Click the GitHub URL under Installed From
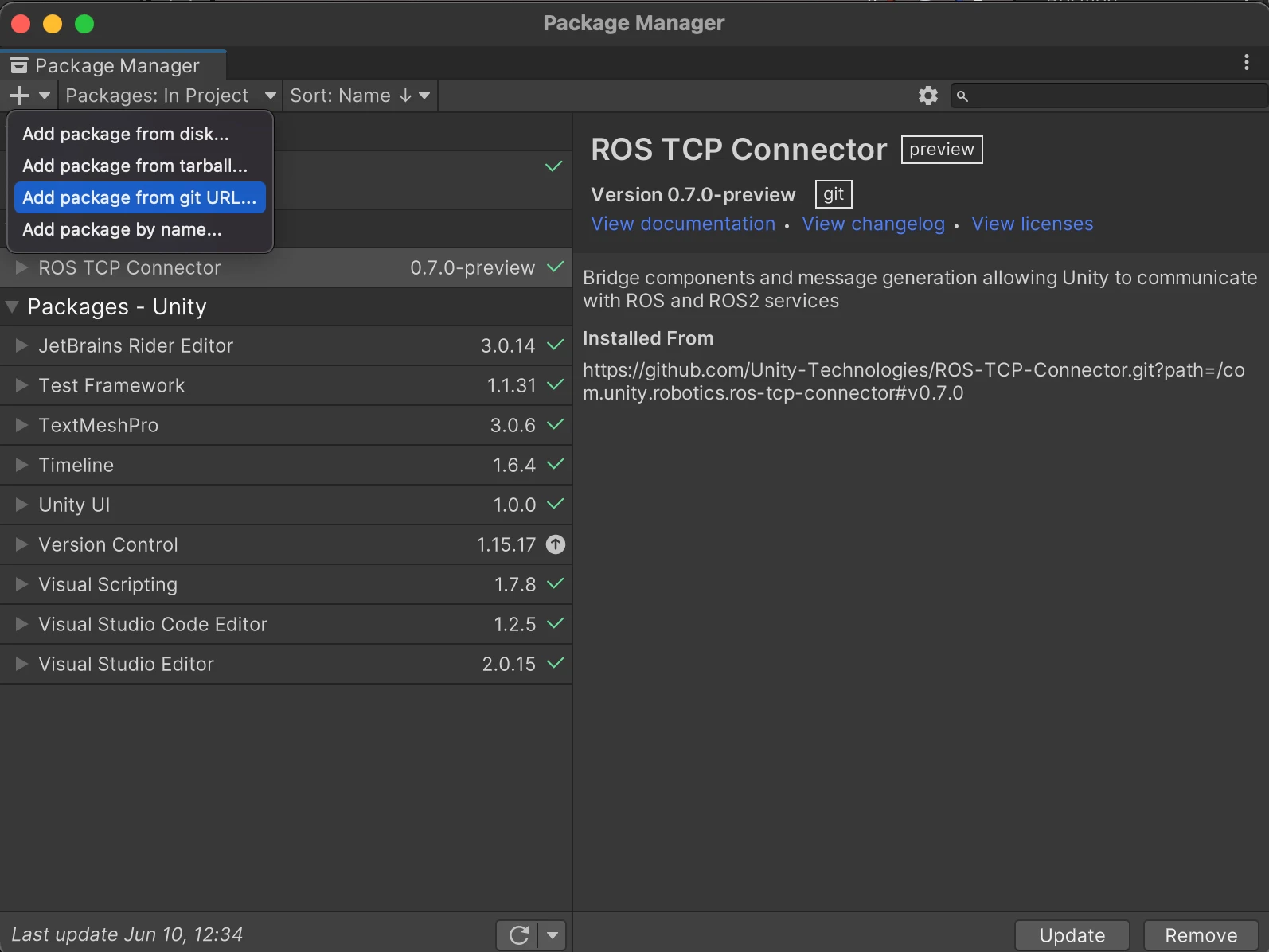This screenshot has height=952, width=1269. (x=914, y=381)
